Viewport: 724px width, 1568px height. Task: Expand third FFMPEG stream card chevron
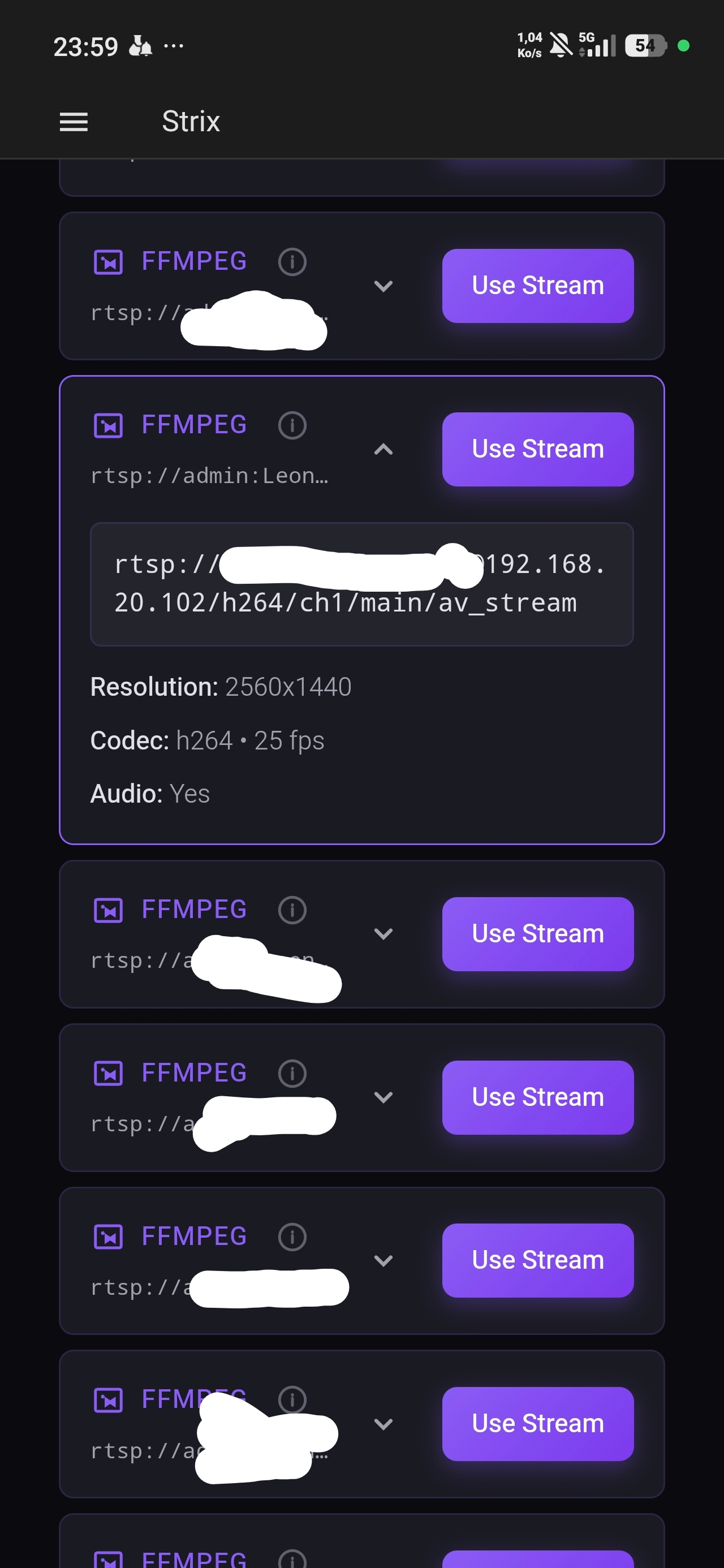pos(383,934)
